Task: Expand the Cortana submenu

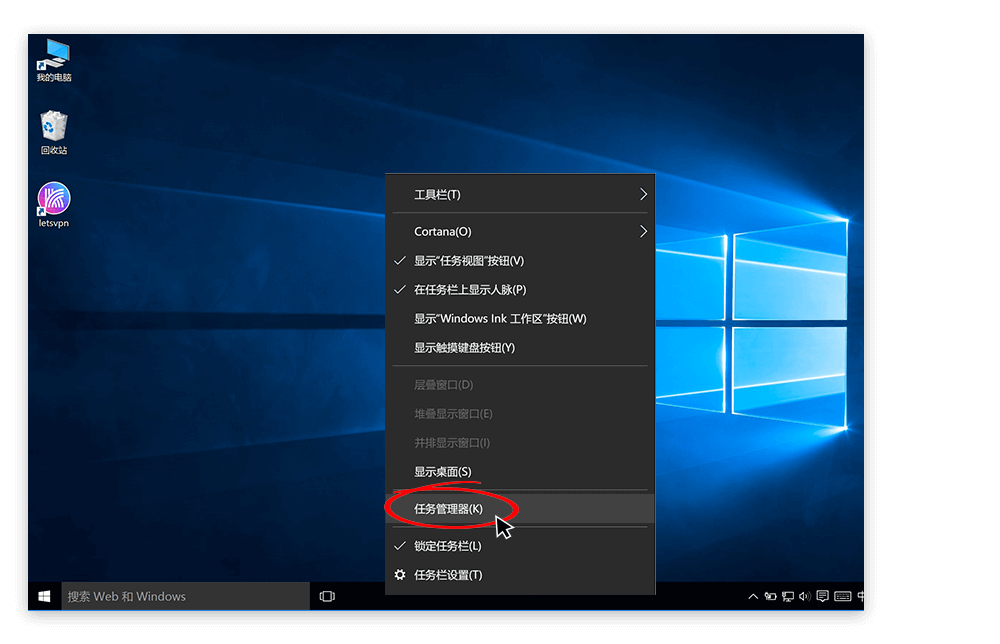Action: coord(440,231)
